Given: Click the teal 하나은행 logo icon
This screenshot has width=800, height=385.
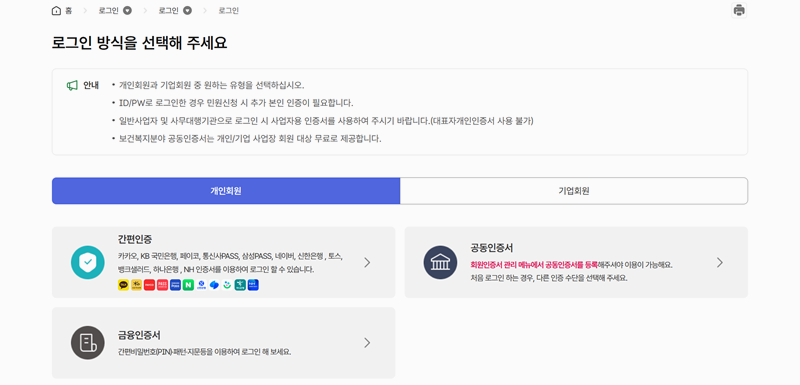Looking at the screenshot, I should 240,286.
